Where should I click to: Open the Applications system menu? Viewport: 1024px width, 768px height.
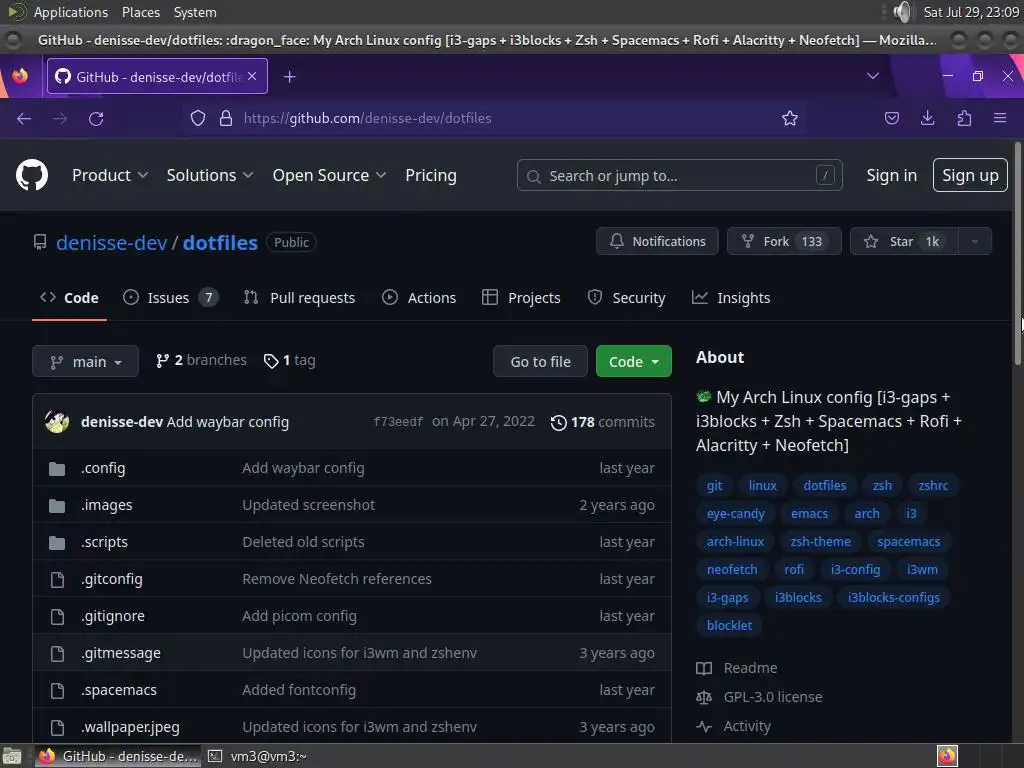click(x=71, y=12)
